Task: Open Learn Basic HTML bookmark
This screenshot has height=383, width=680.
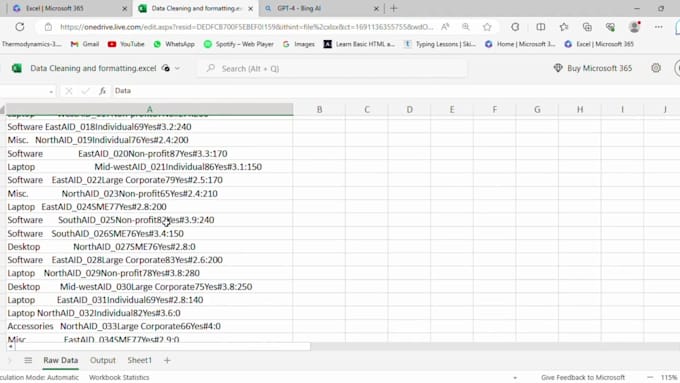Action: pos(359,44)
